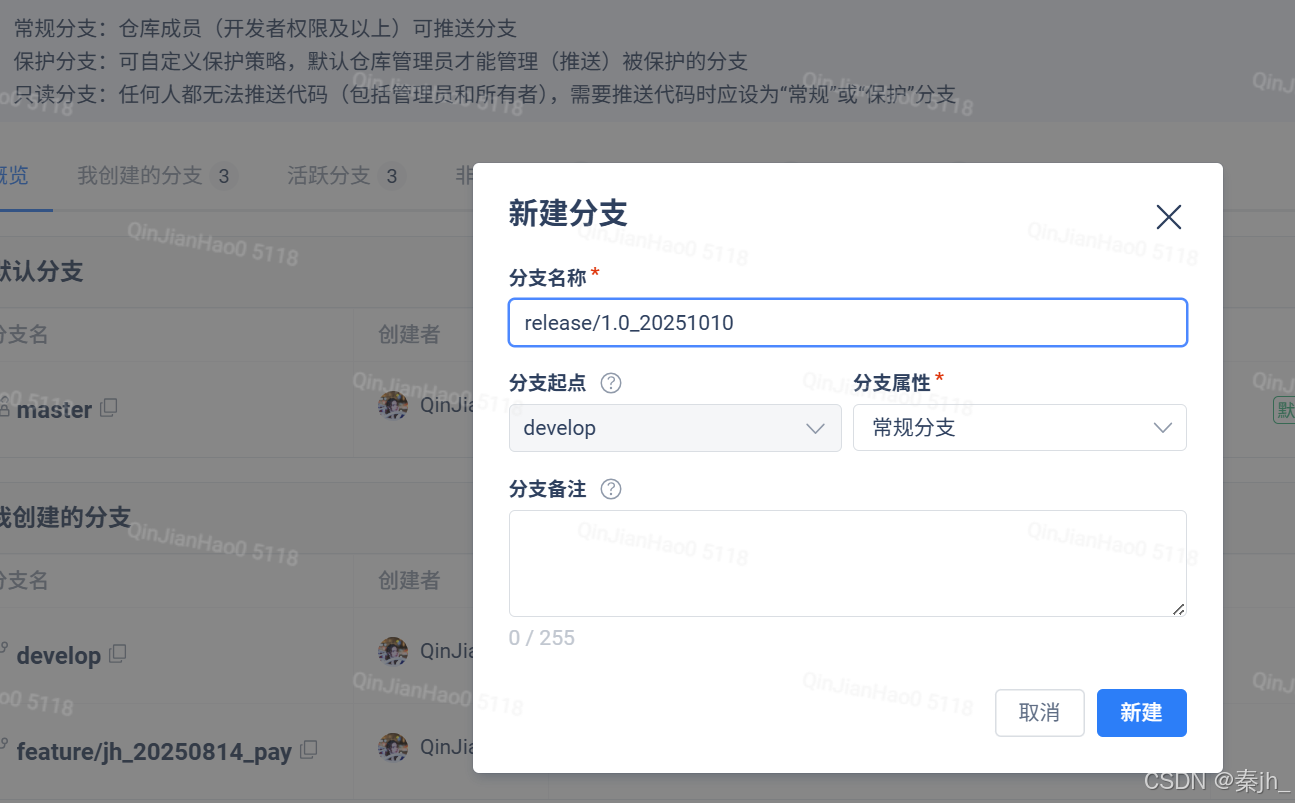Open the 分支属性 常规分支 dropdown
Viewport: 1295px width, 803px height.
(x=1019, y=428)
